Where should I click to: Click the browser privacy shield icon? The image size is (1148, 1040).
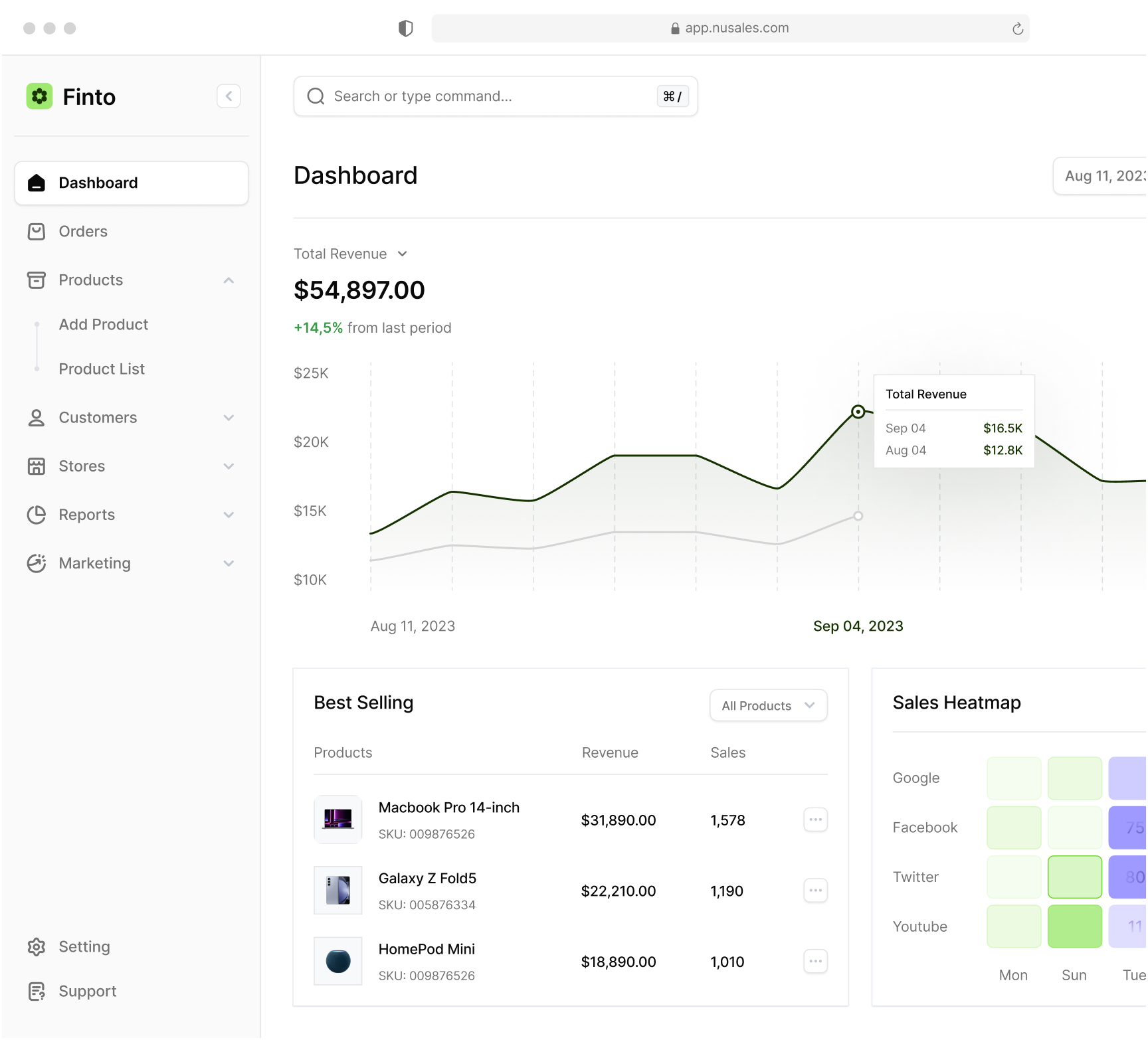pos(405,28)
